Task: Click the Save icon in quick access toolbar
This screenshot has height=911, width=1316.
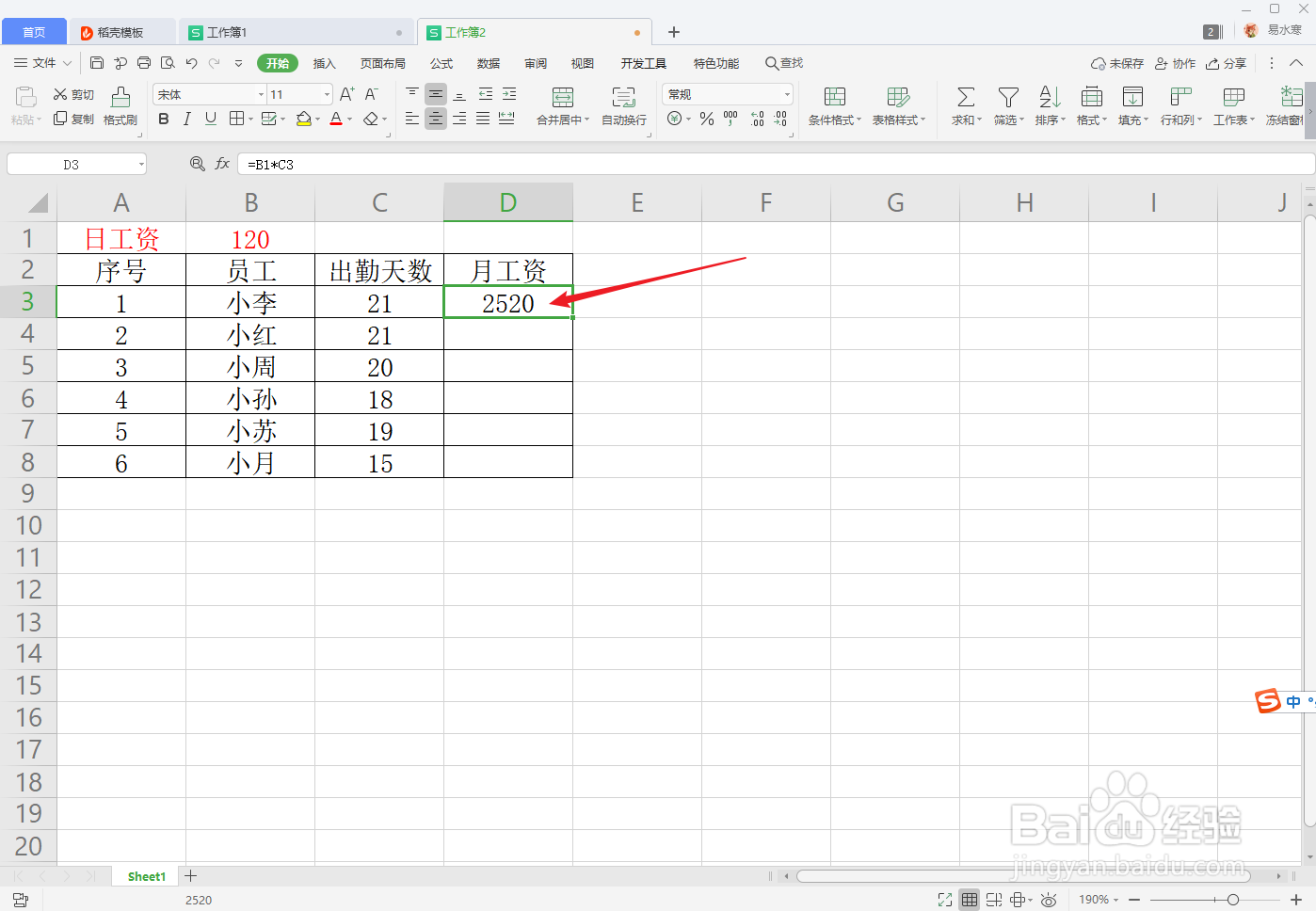Action: tap(97, 63)
